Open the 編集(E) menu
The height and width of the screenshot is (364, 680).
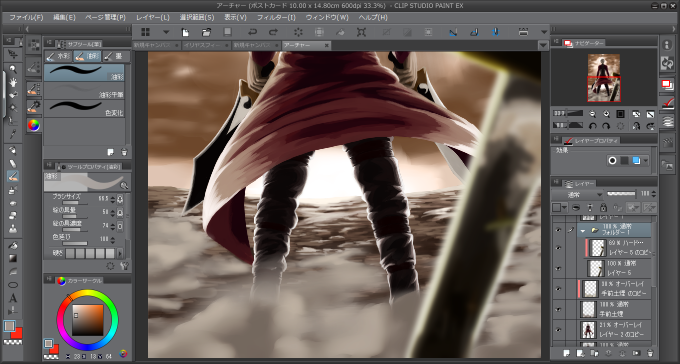[x=64, y=17]
